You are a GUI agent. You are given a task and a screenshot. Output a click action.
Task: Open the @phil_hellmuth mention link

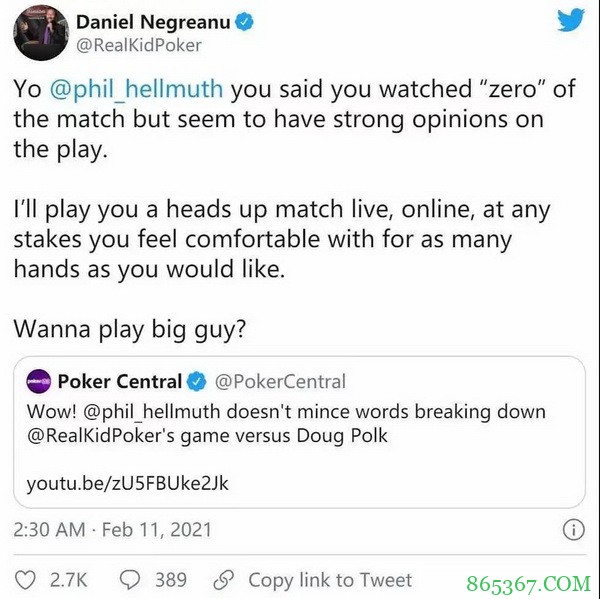tap(136, 89)
